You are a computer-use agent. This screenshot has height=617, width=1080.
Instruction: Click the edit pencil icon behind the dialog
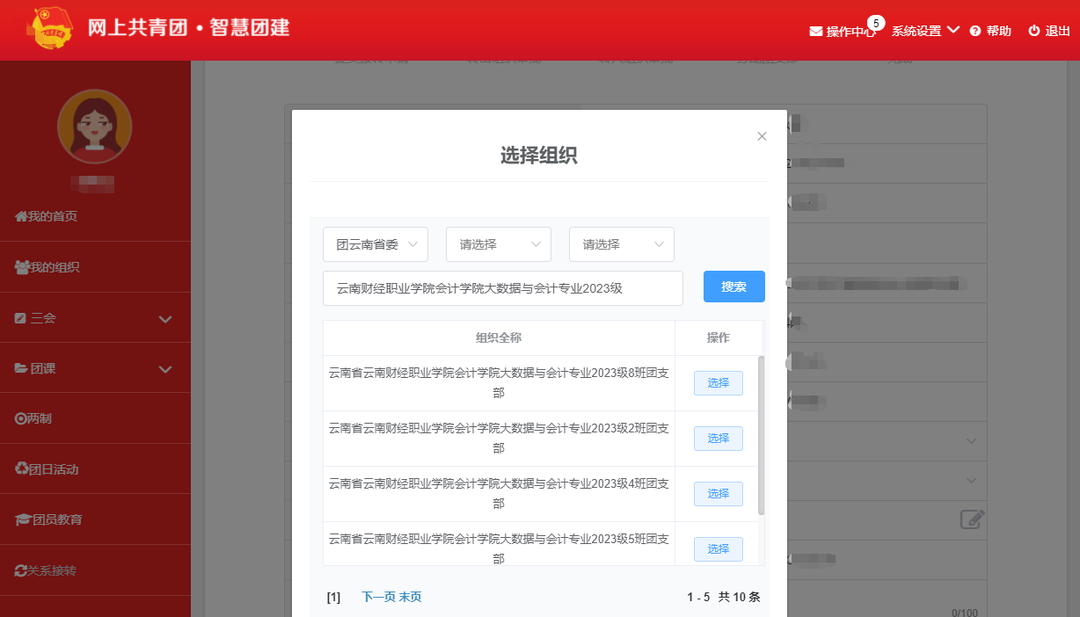coord(970,520)
